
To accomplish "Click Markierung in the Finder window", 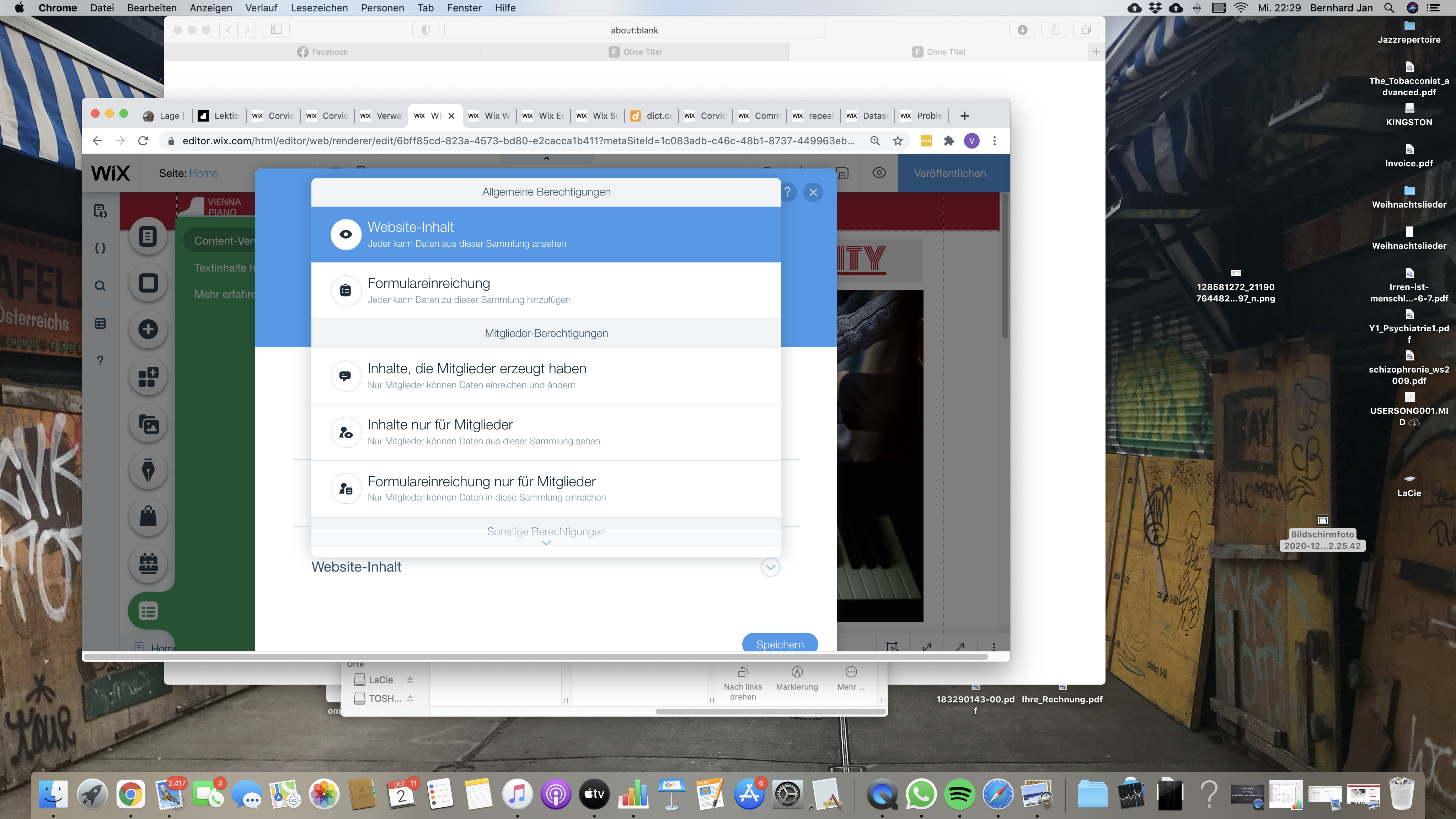I will (x=797, y=679).
